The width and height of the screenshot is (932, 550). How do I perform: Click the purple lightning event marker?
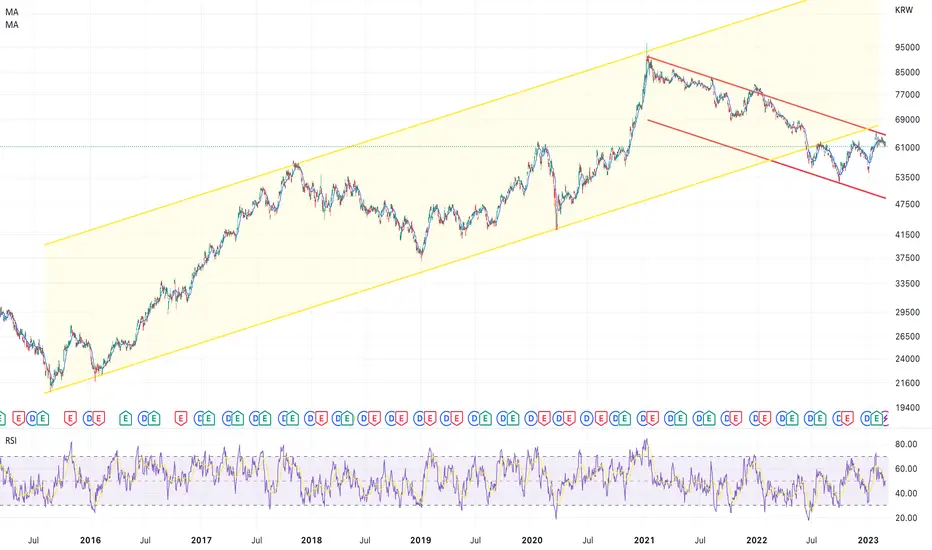[x=886, y=419]
